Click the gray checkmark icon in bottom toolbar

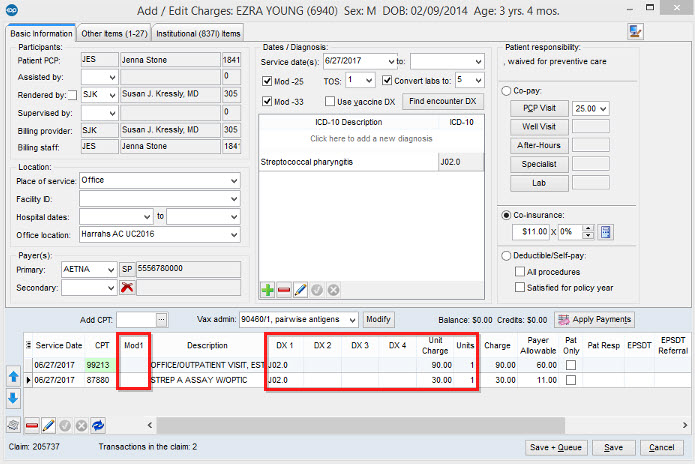click(65, 425)
